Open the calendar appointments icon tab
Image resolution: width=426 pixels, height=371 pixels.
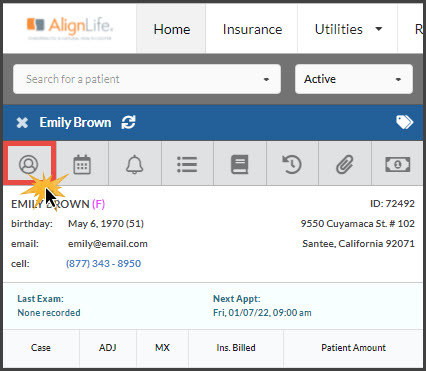coord(82,164)
